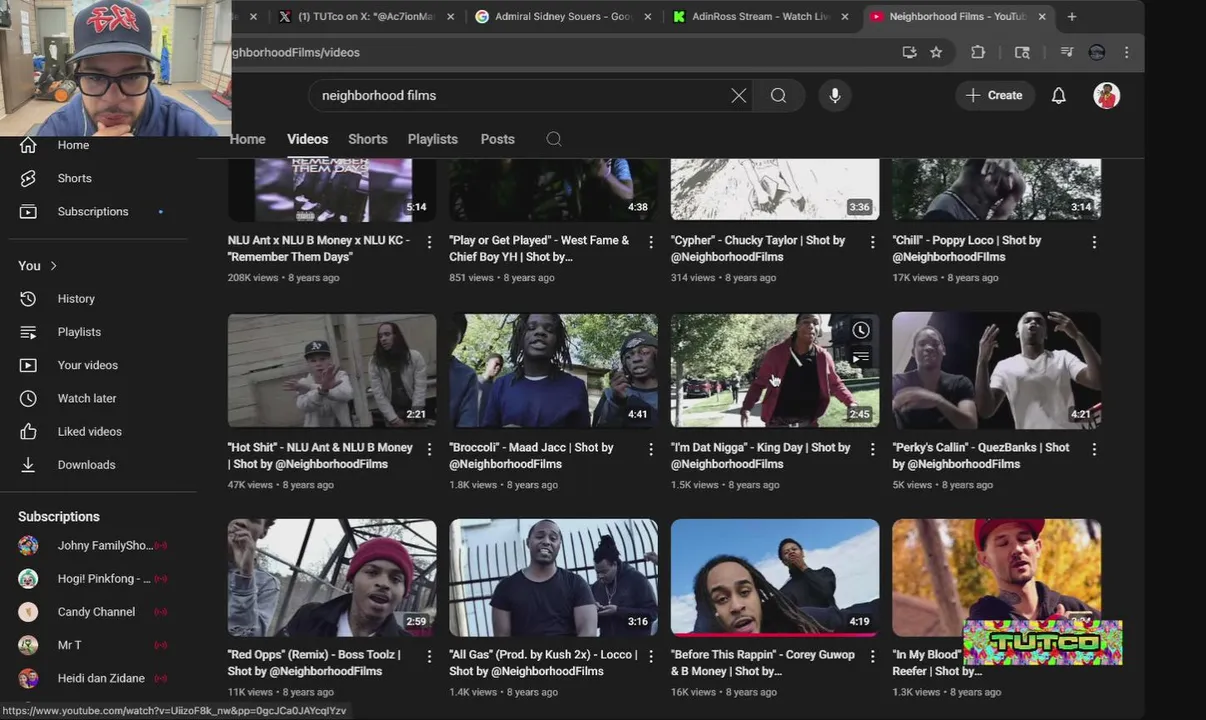The height and width of the screenshot is (720, 1206).
Task: Close the AdinRoss Stream browser tab
Action: coord(845,16)
